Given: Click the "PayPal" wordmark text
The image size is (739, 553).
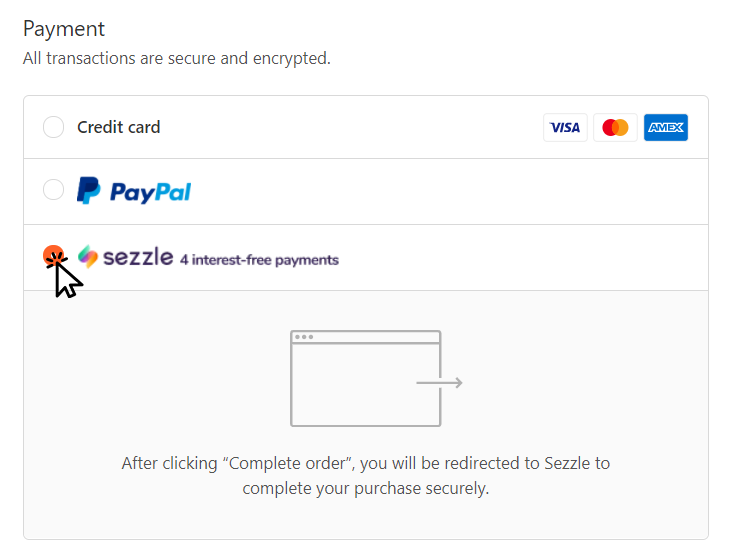Looking at the screenshot, I should coord(150,191).
